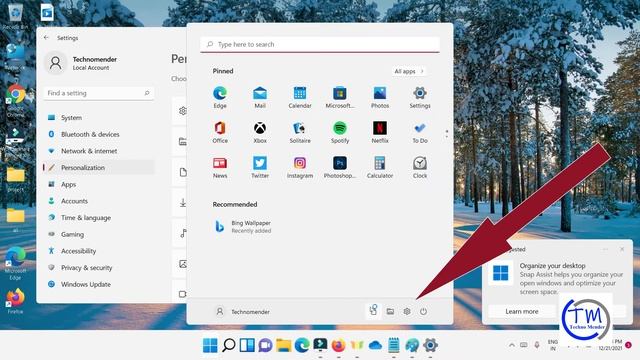Screen dimensions: 640x360
Task: Launch the Office pinned app
Action: (x=220, y=133)
